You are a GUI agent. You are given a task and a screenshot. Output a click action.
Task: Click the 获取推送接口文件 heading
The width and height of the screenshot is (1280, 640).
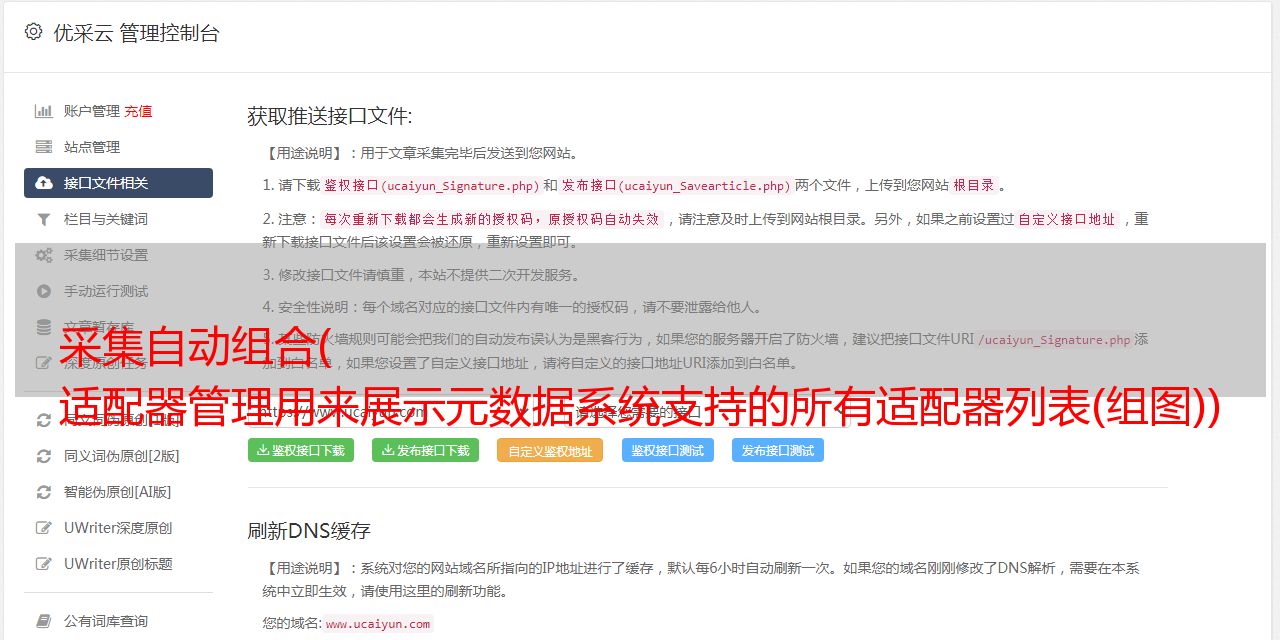[x=330, y=116]
